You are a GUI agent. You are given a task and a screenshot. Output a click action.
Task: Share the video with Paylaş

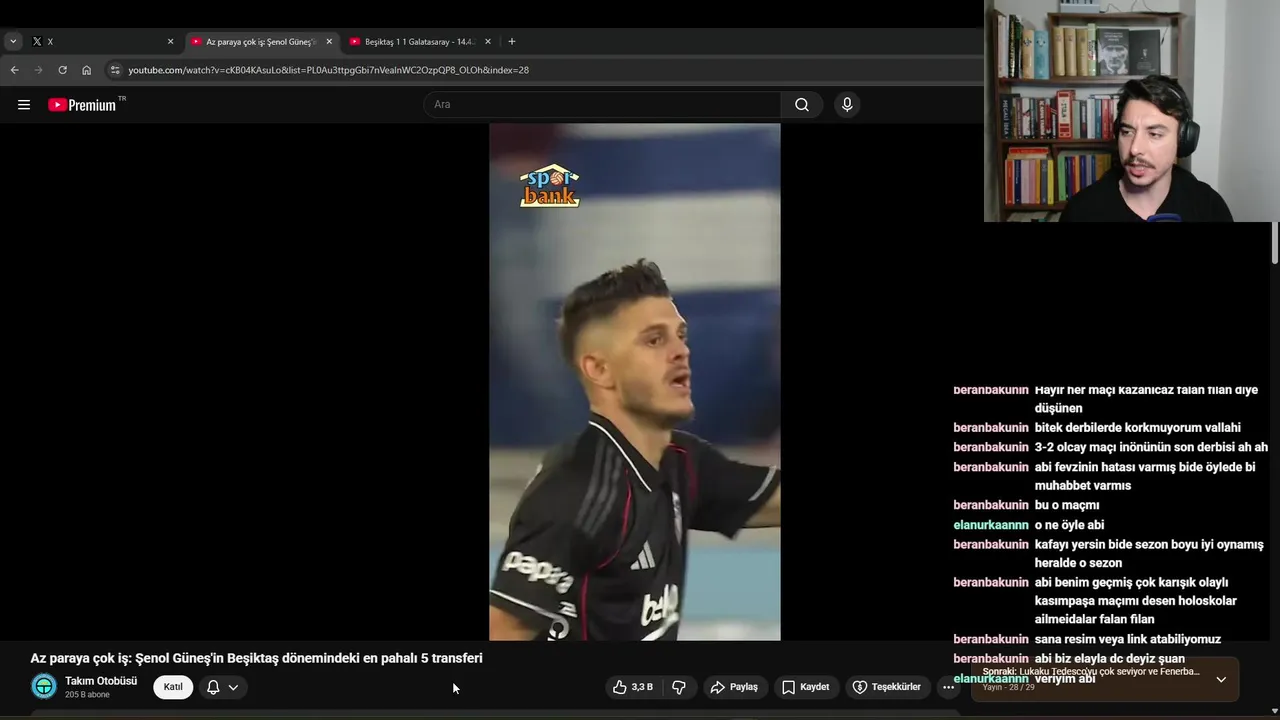click(x=734, y=687)
